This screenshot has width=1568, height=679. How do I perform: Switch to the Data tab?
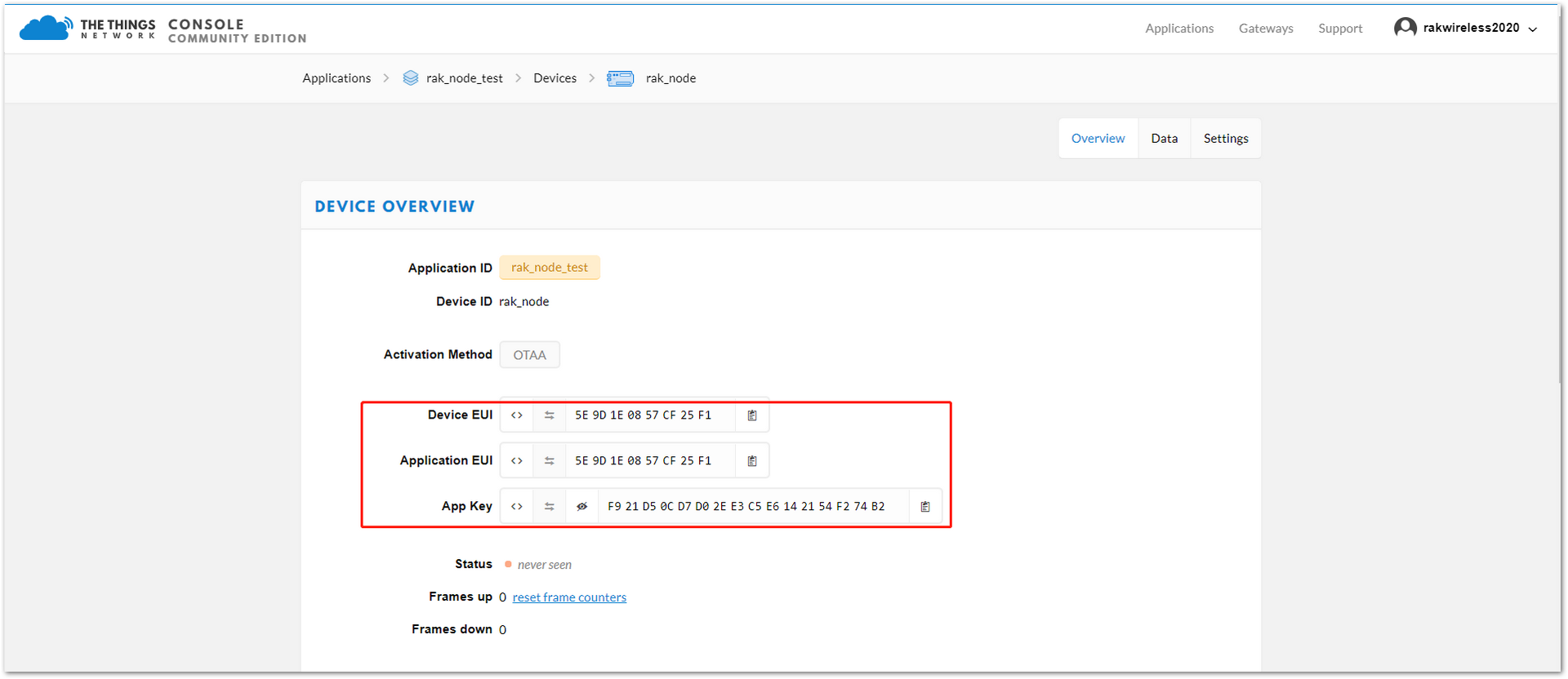[1165, 139]
